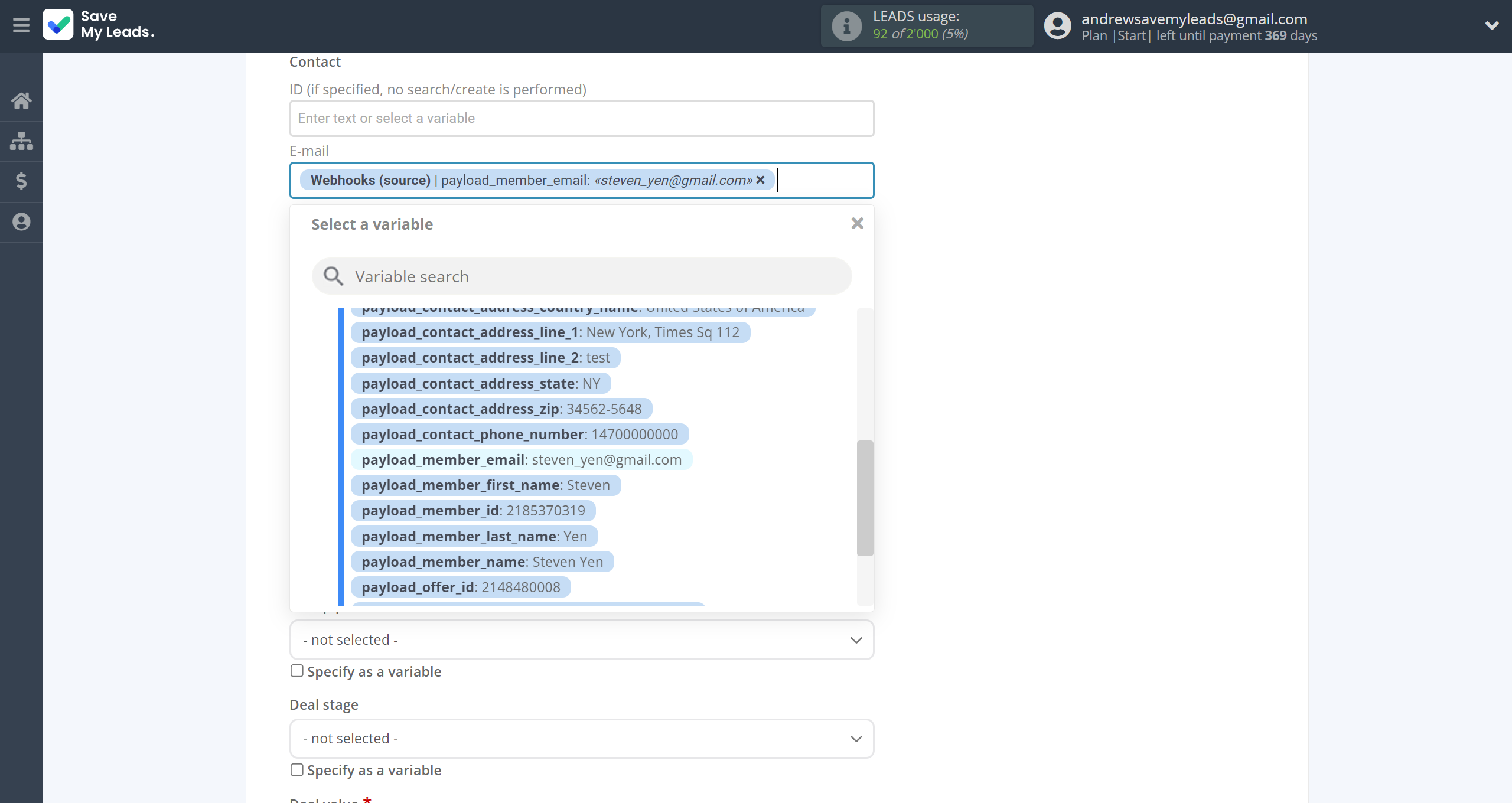Image resolution: width=1512 pixels, height=803 pixels.
Task: Go to the Home dashboard icon
Action: click(x=21, y=101)
